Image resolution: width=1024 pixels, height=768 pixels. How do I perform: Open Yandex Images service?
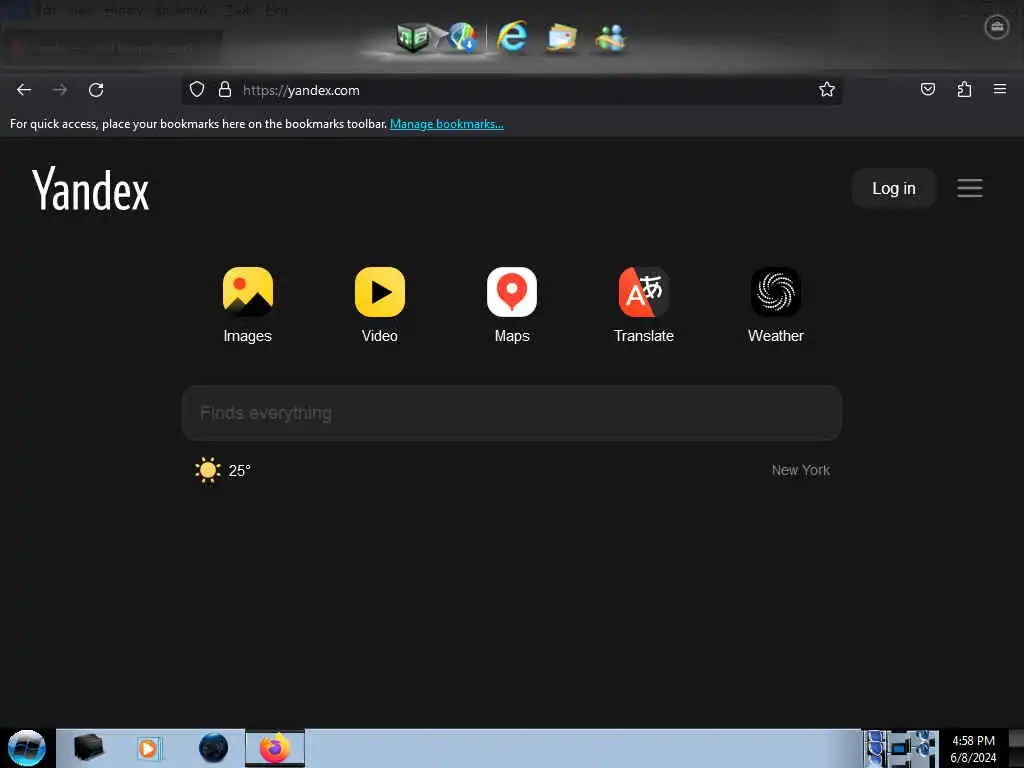click(x=248, y=305)
